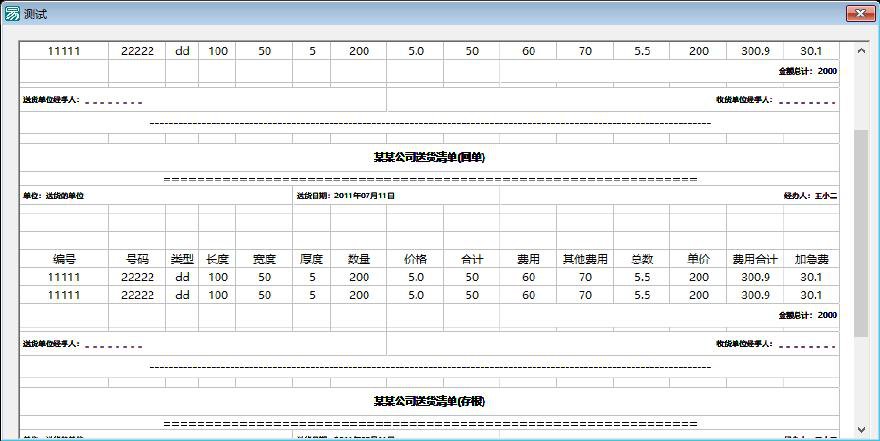Viewport: 880px width, 441px height.
Task: Click the 某某公司送货清单(存根) title
Action: (x=429, y=401)
